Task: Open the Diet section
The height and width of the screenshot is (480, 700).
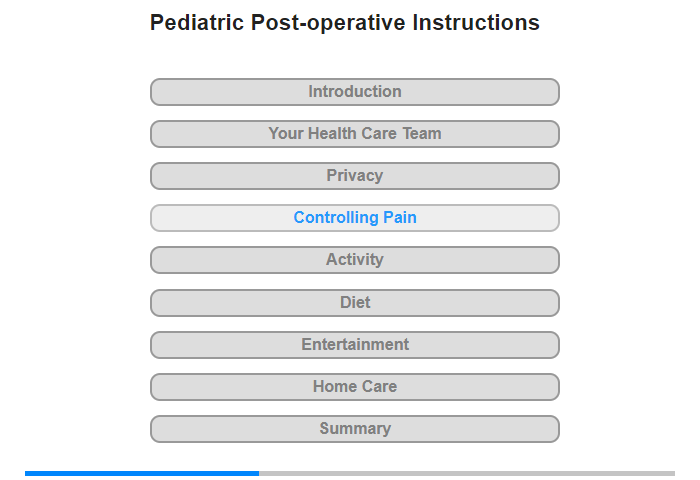Action: pos(354,303)
